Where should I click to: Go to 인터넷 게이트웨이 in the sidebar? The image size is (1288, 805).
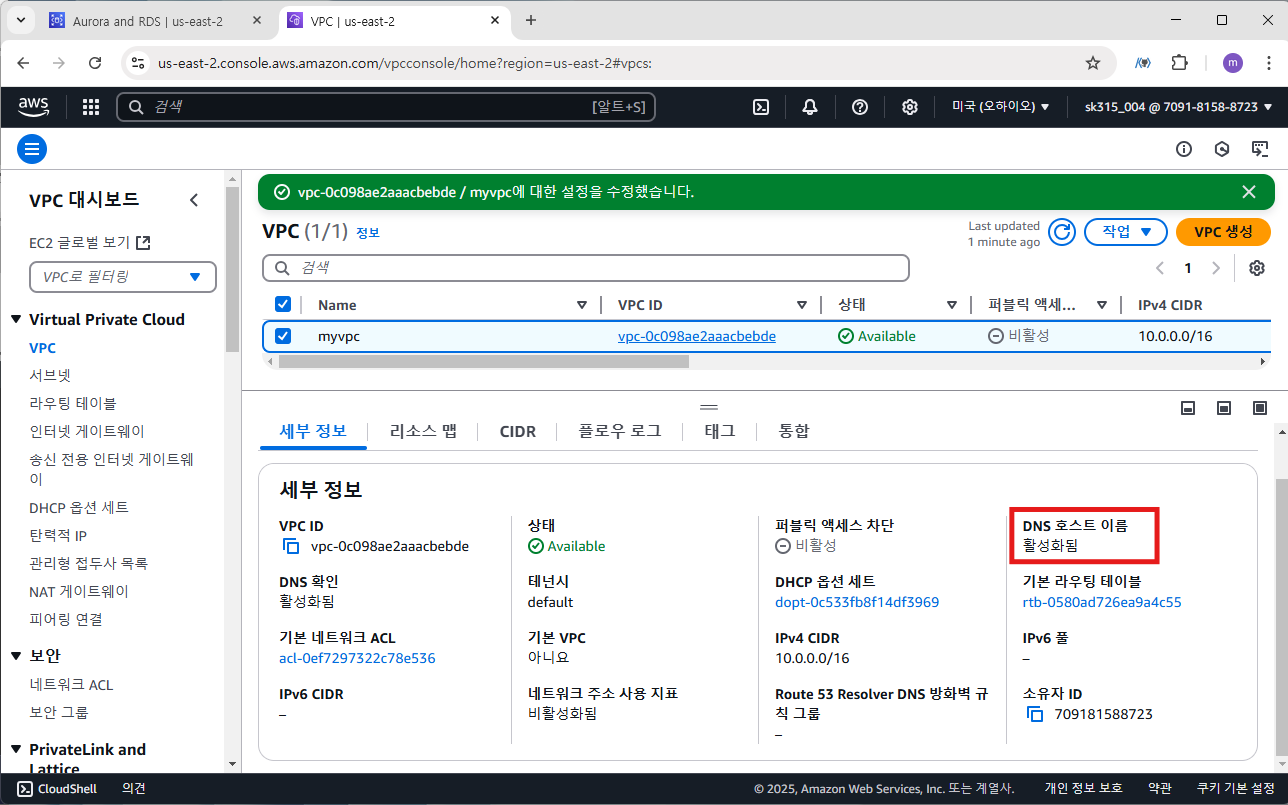pos(87,431)
